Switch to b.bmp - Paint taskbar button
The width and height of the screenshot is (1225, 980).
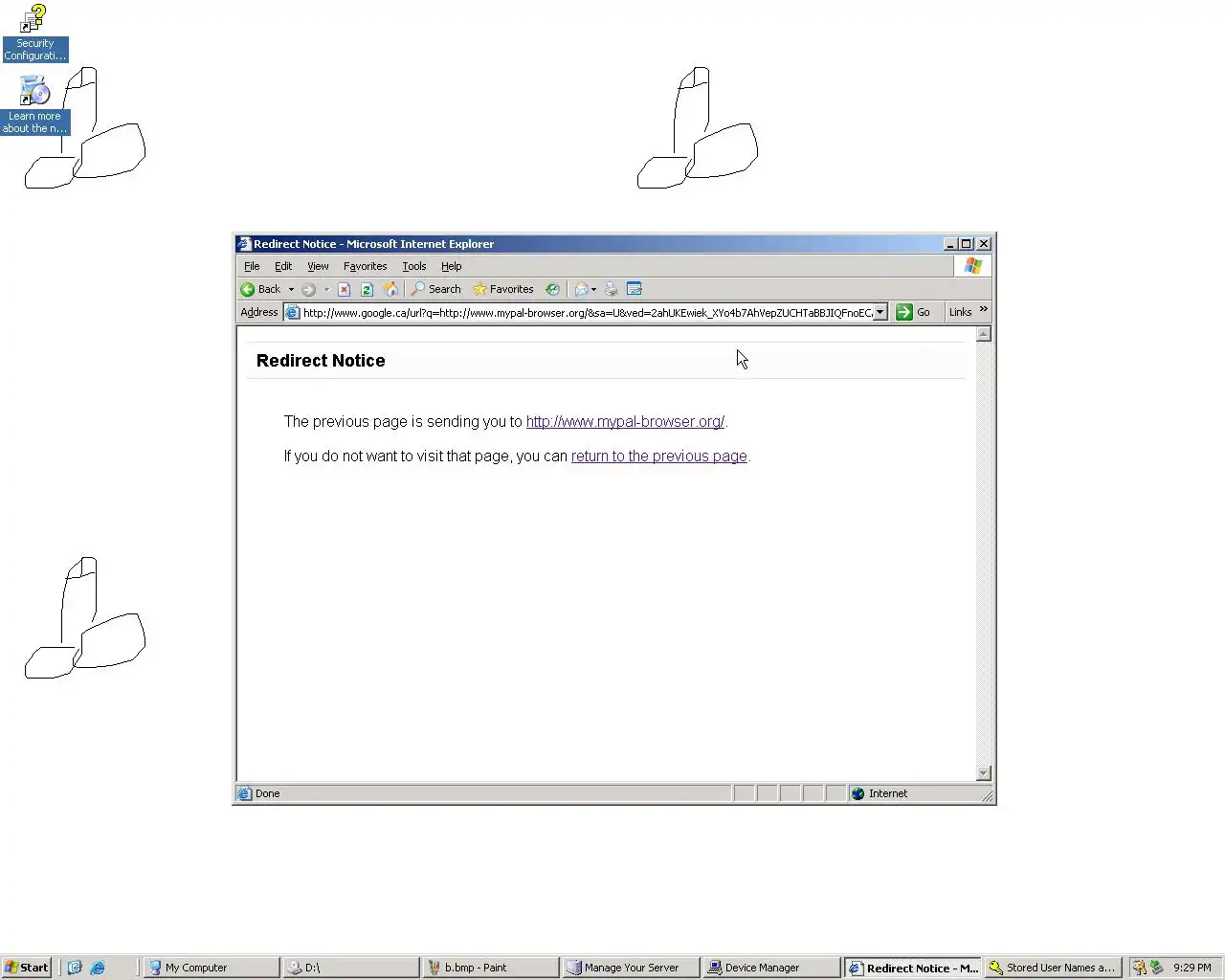(x=490, y=968)
